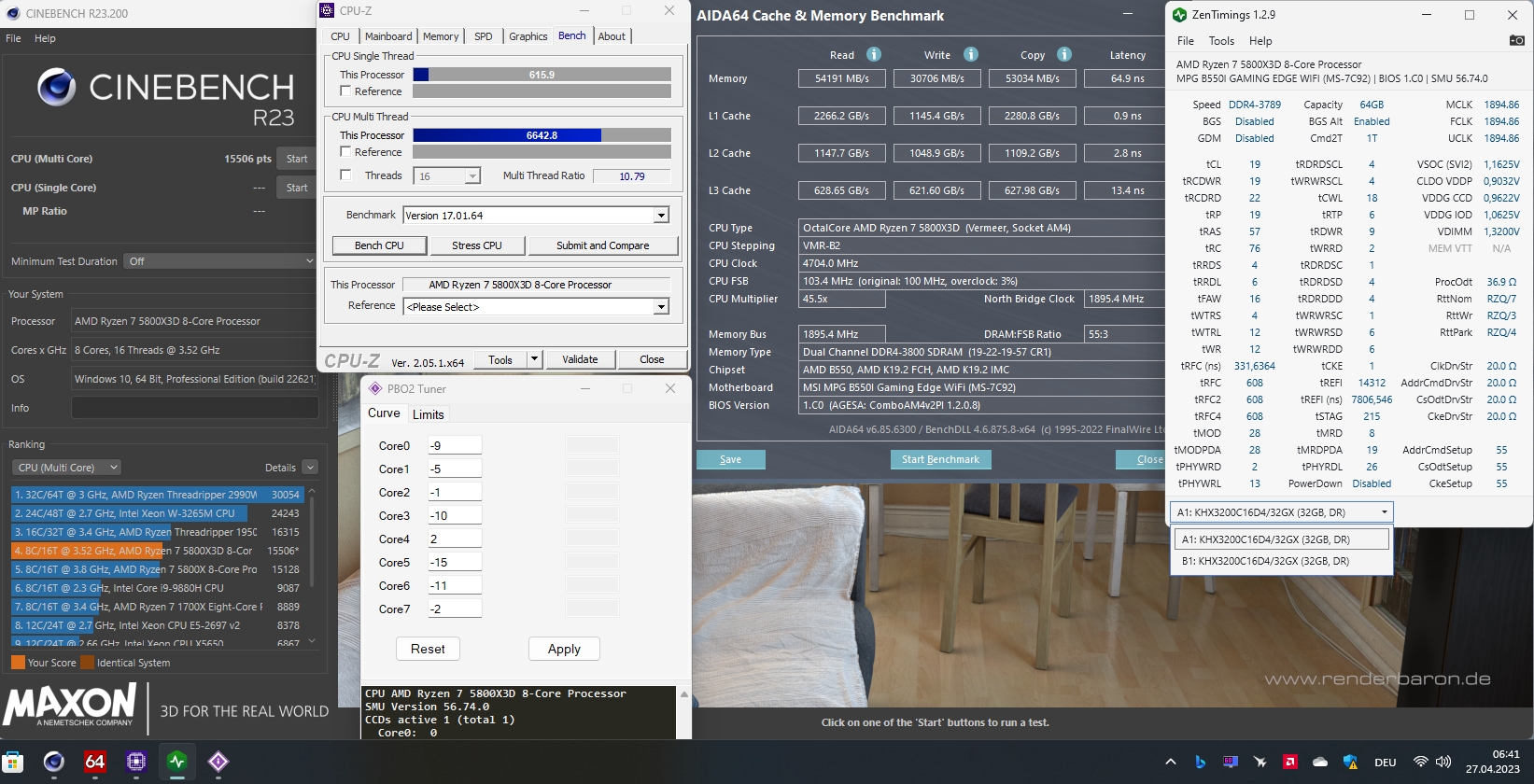The height and width of the screenshot is (784, 1534).
Task: Open the Limits tab in PBO2 Tuner
Action: click(429, 414)
